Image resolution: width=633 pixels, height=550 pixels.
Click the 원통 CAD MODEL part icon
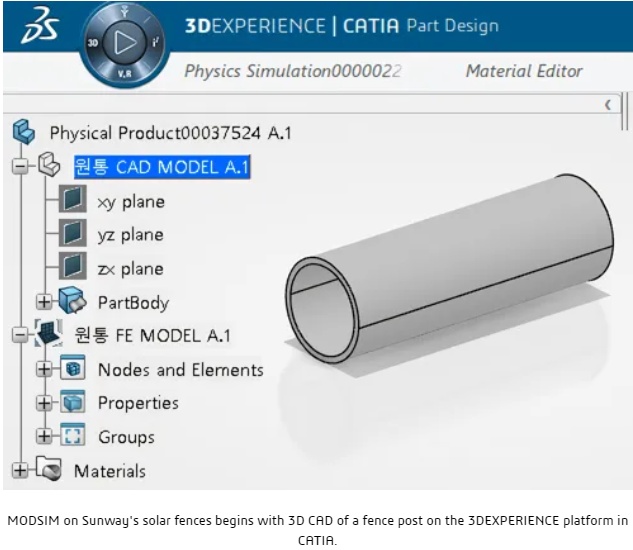(x=49, y=164)
